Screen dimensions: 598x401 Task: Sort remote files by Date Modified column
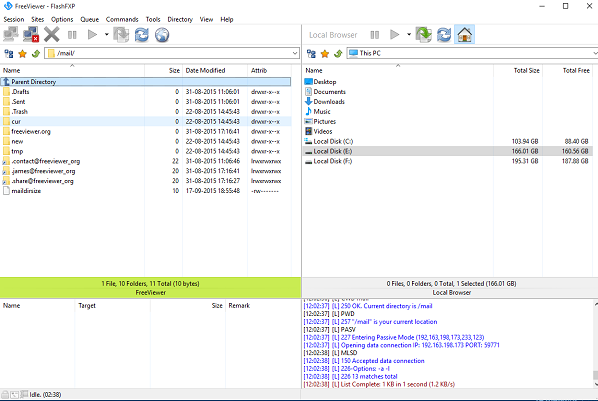coord(215,70)
